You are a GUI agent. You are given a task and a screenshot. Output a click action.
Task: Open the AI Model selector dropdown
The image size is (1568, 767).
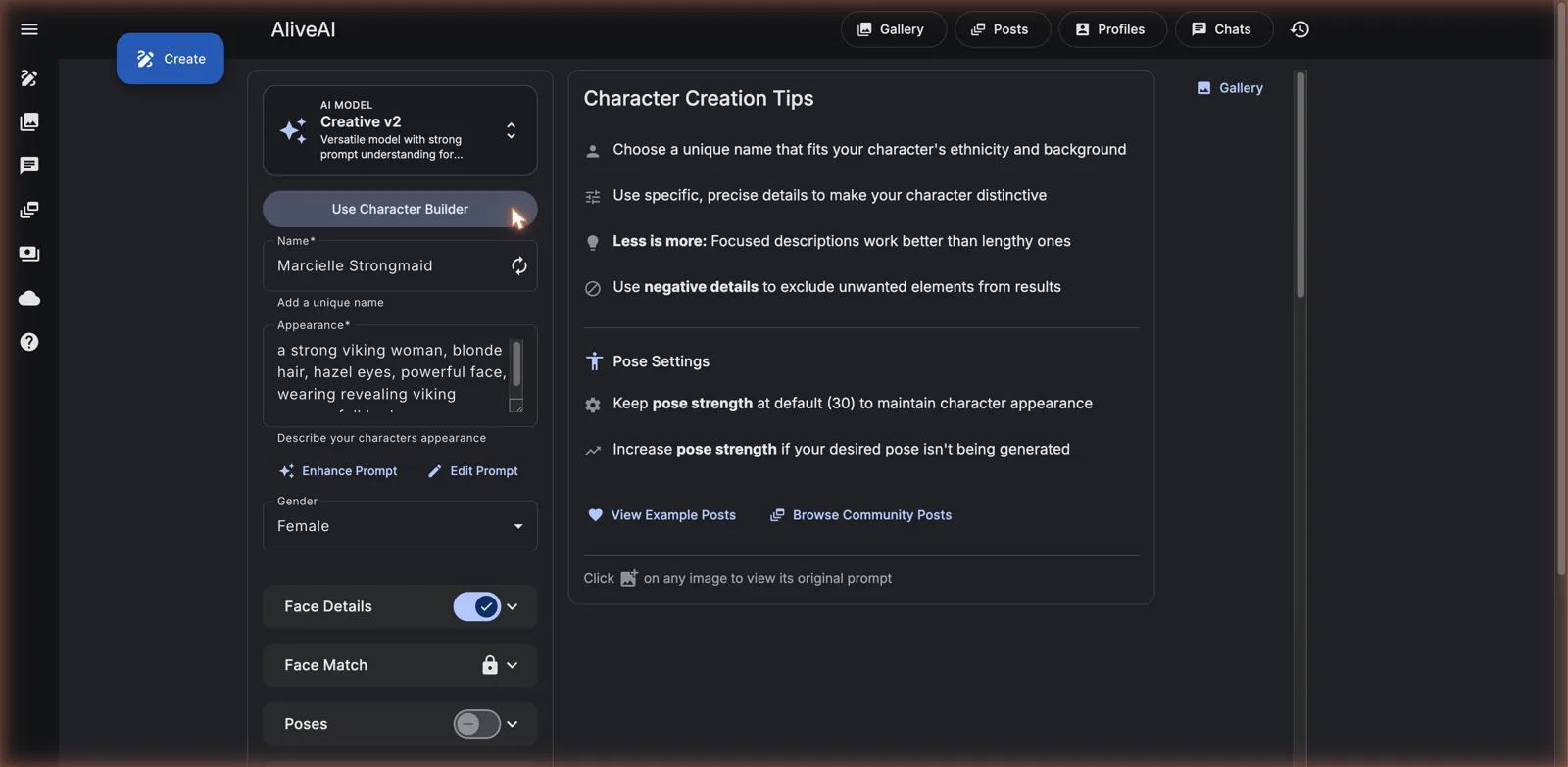coord(400,130)
